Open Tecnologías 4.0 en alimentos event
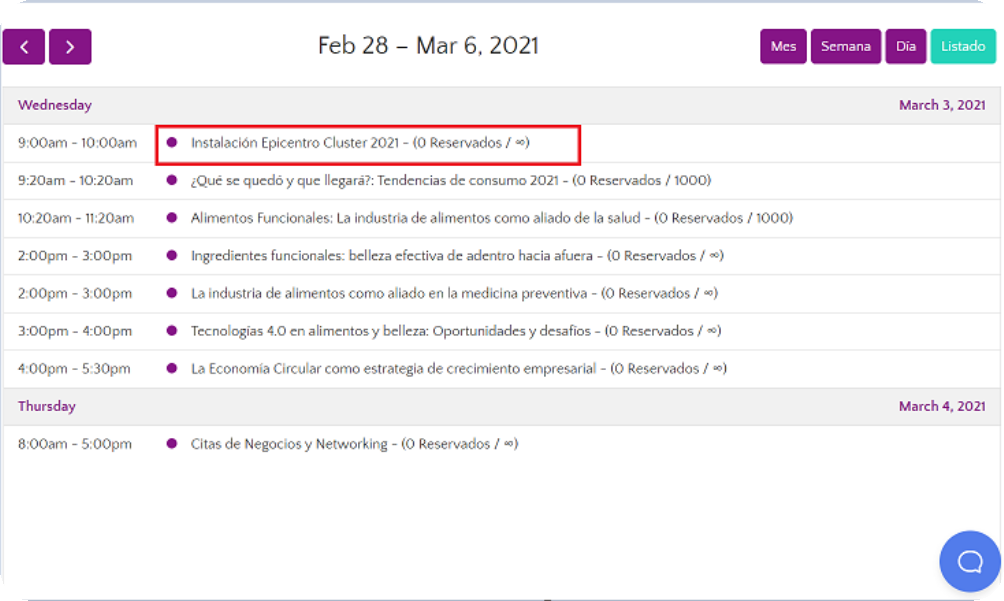 pos(455,331)
